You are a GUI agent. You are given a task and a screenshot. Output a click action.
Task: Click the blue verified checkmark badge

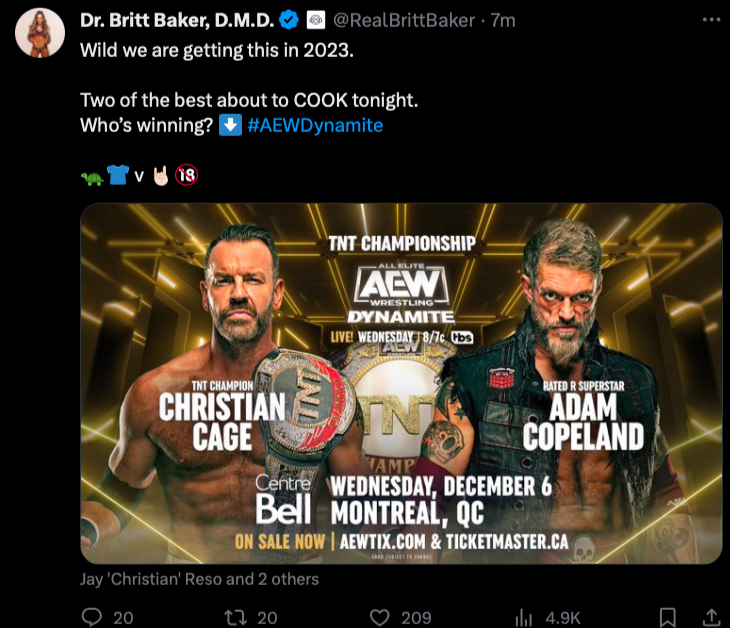click(288, 21)
